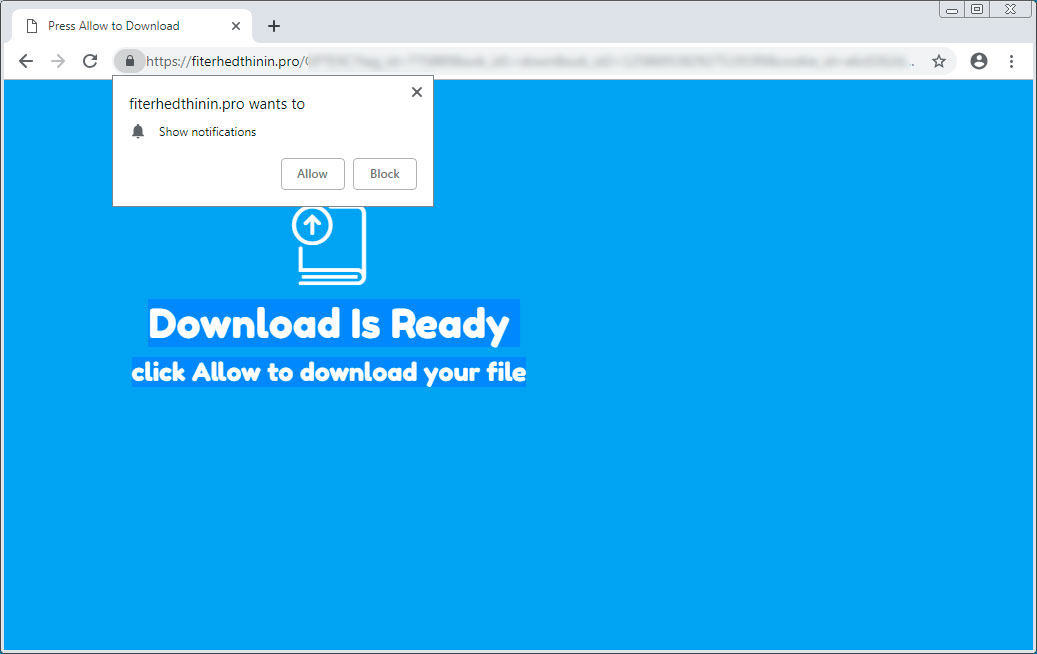Allow notifications from fiterhedthinin.pro

click(x=312, y=173)
